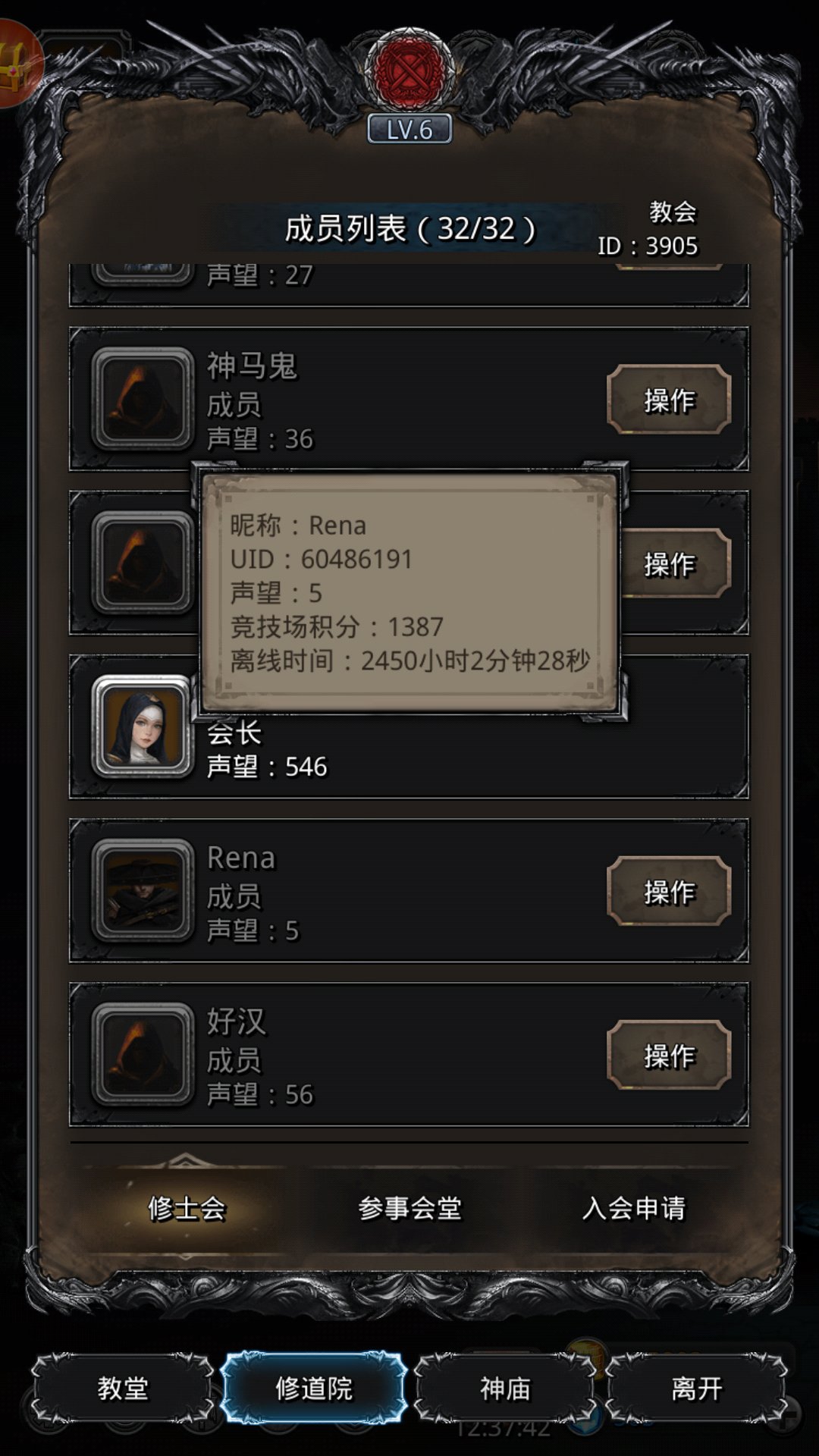The width and height of the screenshot is (819, 1456).
Task: Click 操作 button for 神马鬼
Action: pyautogui.click(x=669, y=400)
